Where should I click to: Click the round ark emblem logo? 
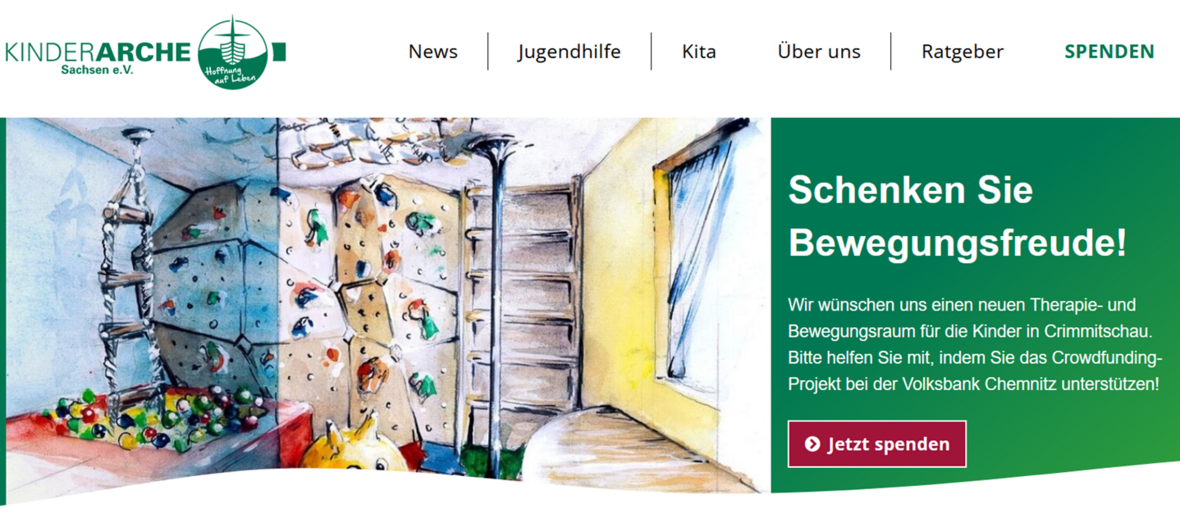coord(235,52)
